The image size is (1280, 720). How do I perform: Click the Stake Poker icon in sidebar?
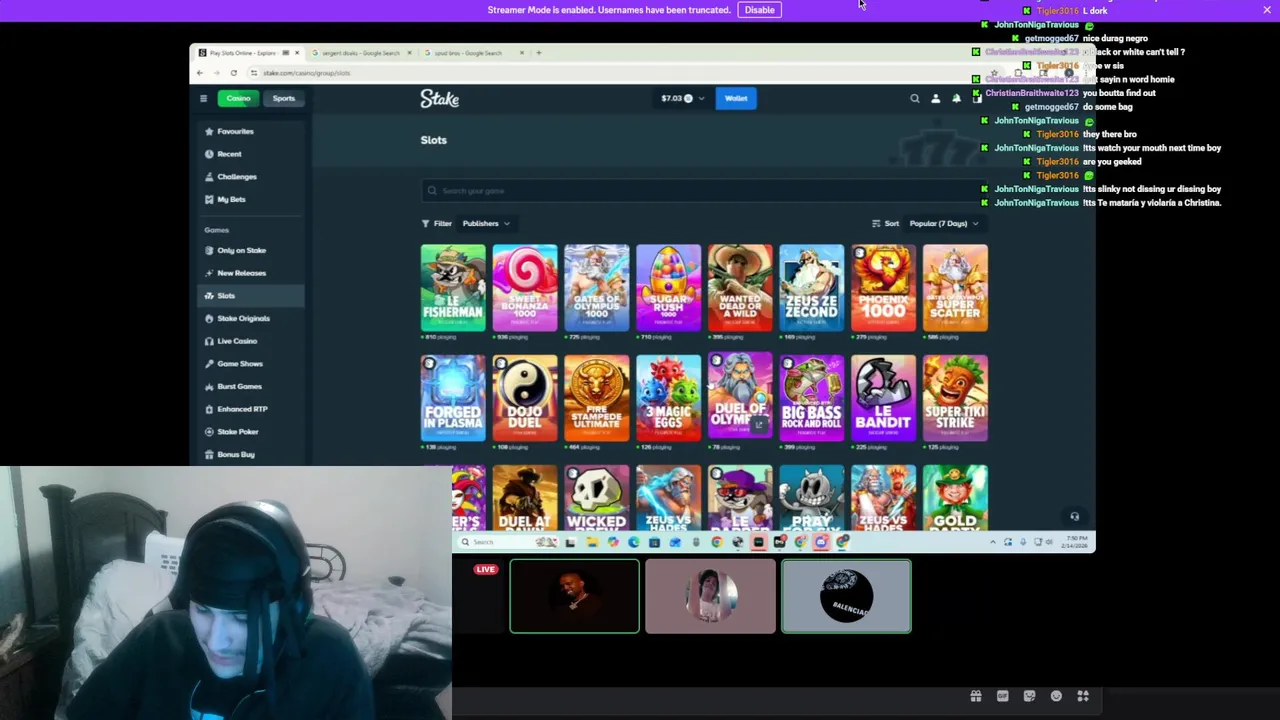[209, 432]
